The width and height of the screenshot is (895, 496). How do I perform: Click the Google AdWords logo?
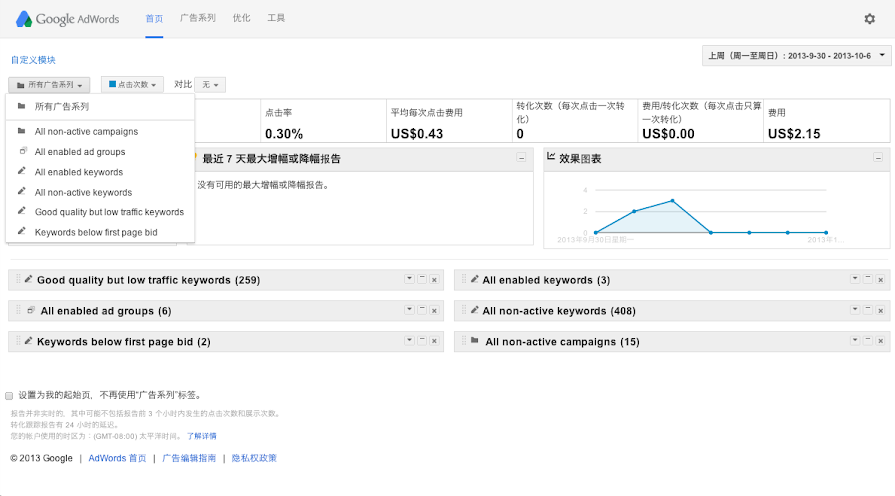pos(66,19)
